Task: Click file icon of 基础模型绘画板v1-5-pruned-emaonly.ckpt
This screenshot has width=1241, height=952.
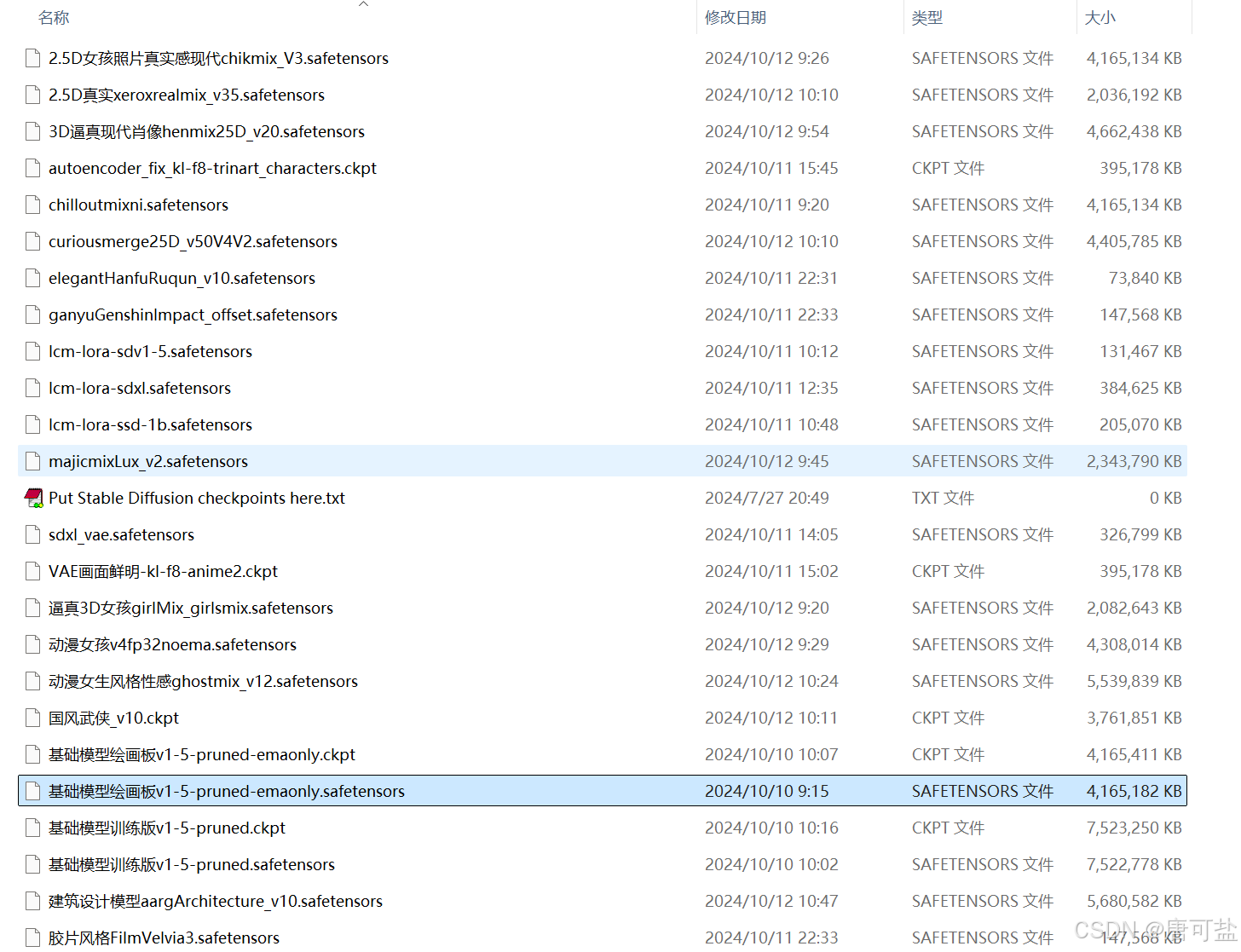Action: point(33,754)
